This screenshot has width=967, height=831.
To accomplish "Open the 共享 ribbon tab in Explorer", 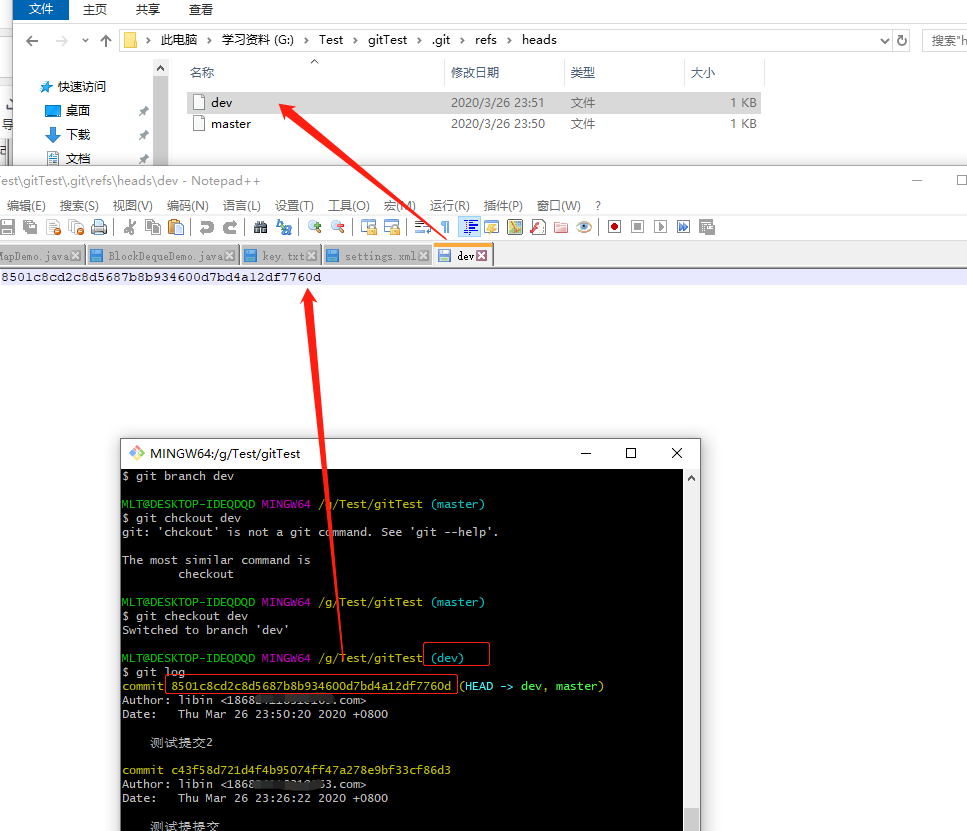I will click(148, 10).
